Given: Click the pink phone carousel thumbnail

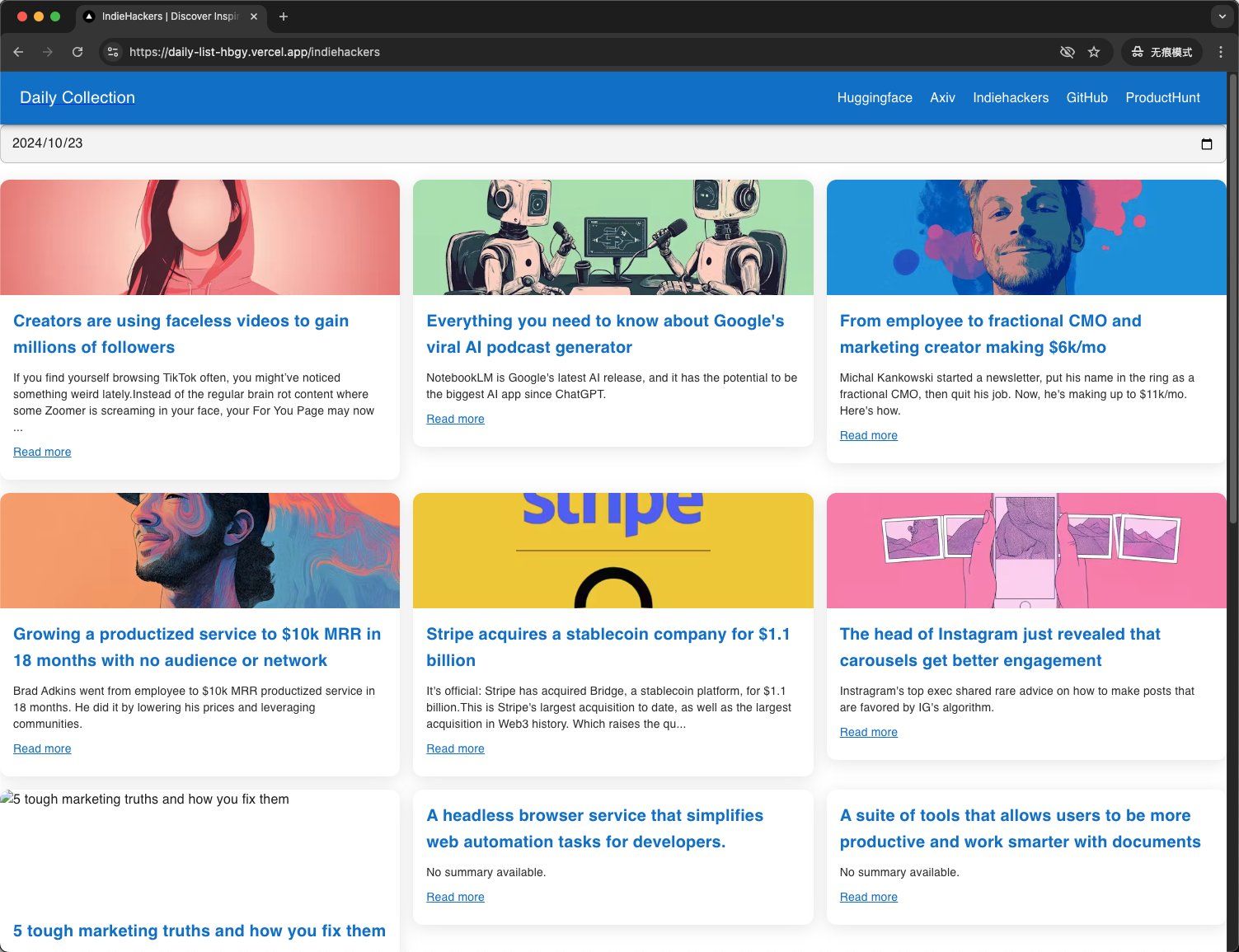Looking at the screenshot, I should tap(1026, 551).
